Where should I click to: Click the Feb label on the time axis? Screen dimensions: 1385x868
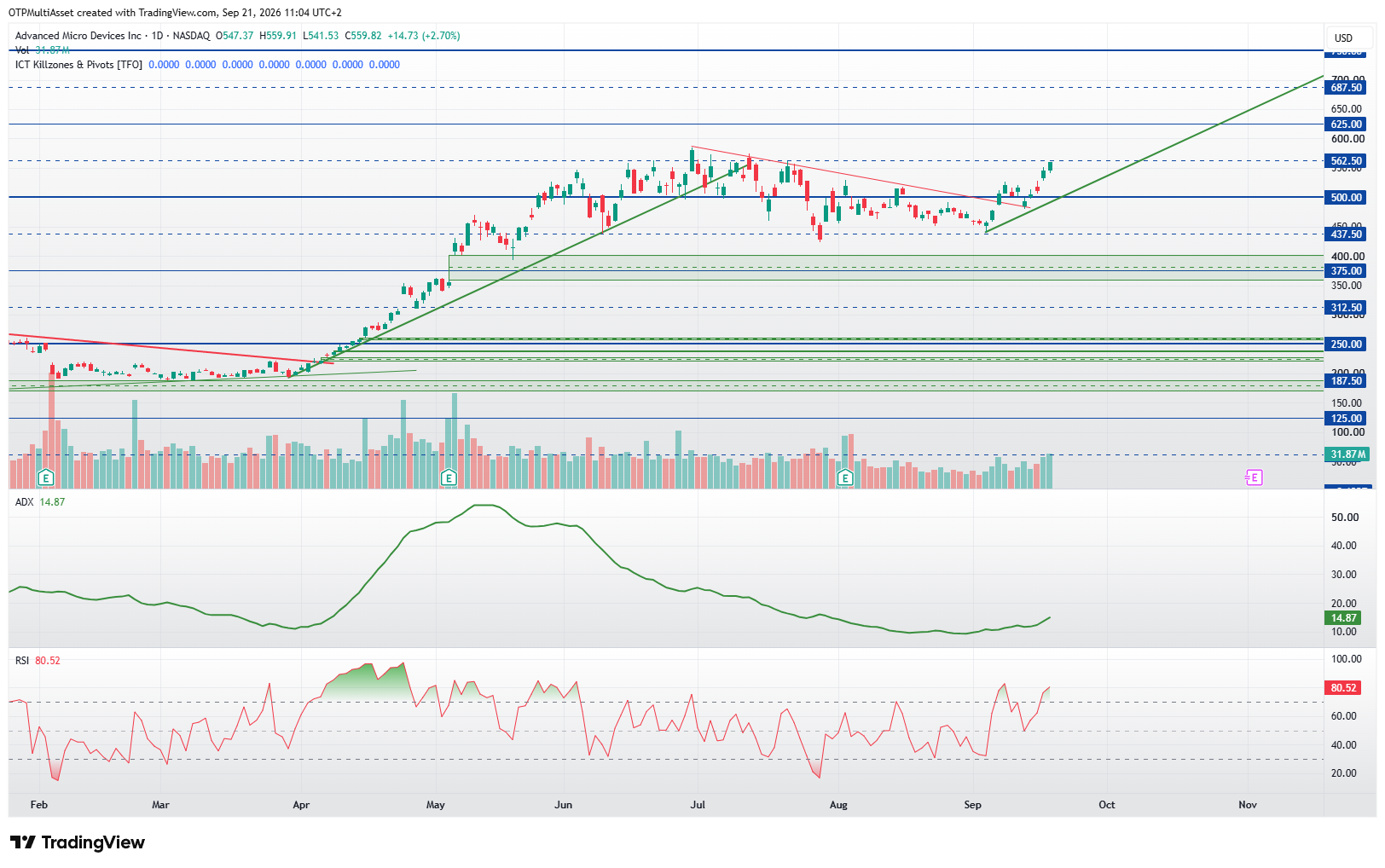[x=38, y=805]
